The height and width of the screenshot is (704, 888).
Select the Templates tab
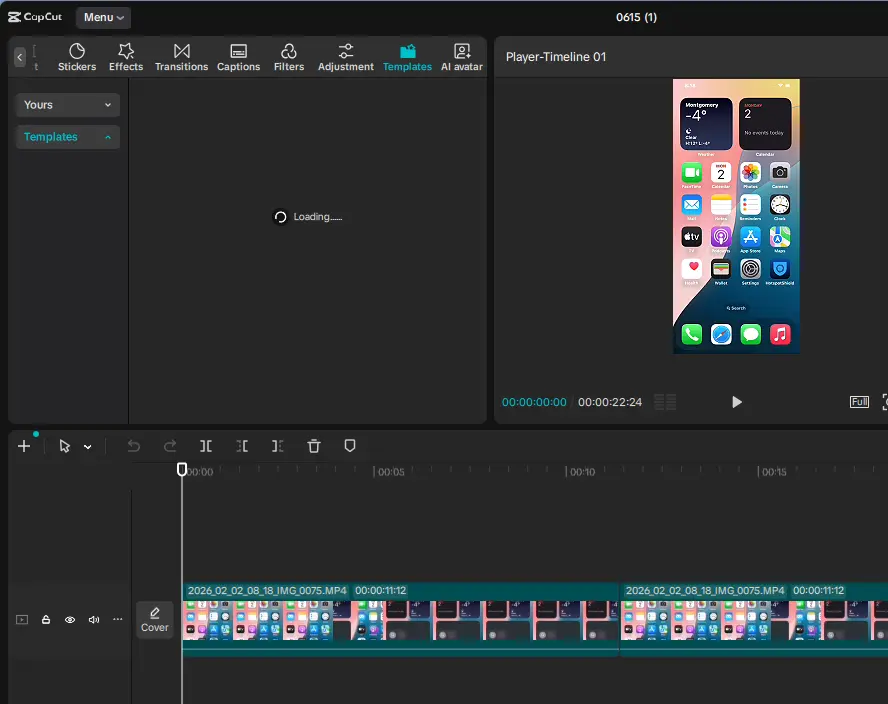pyautogui.click(x=407, y=57)
